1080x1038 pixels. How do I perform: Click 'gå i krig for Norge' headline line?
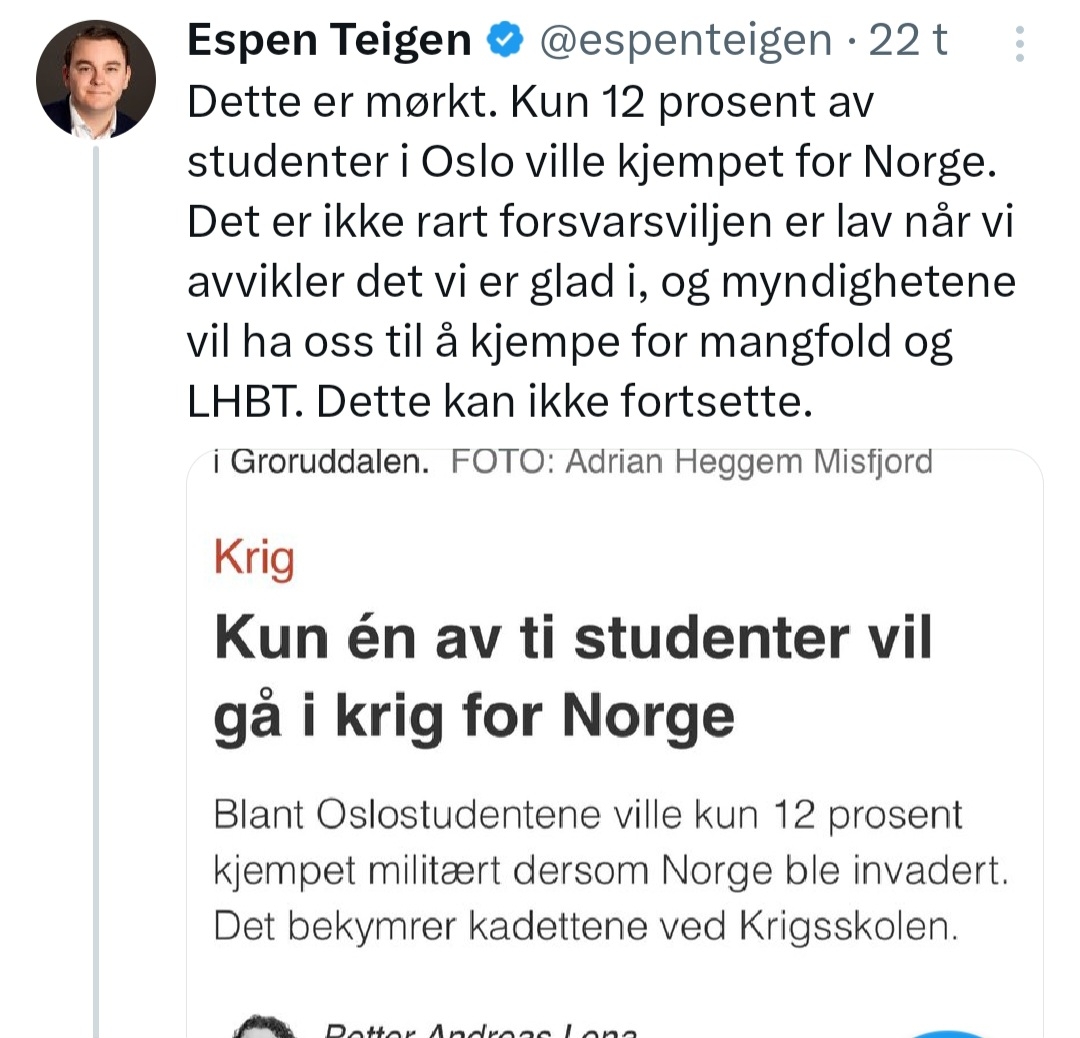(x=474, y=716)
